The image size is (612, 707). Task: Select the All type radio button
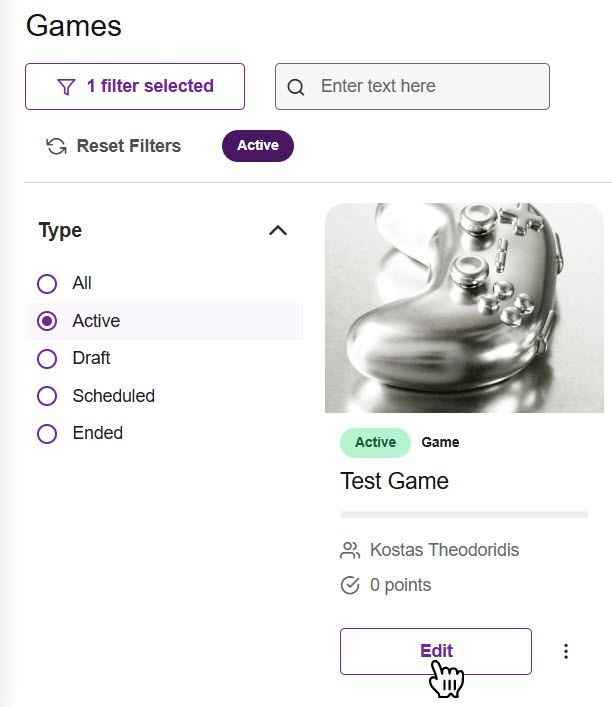click(47, 284)
